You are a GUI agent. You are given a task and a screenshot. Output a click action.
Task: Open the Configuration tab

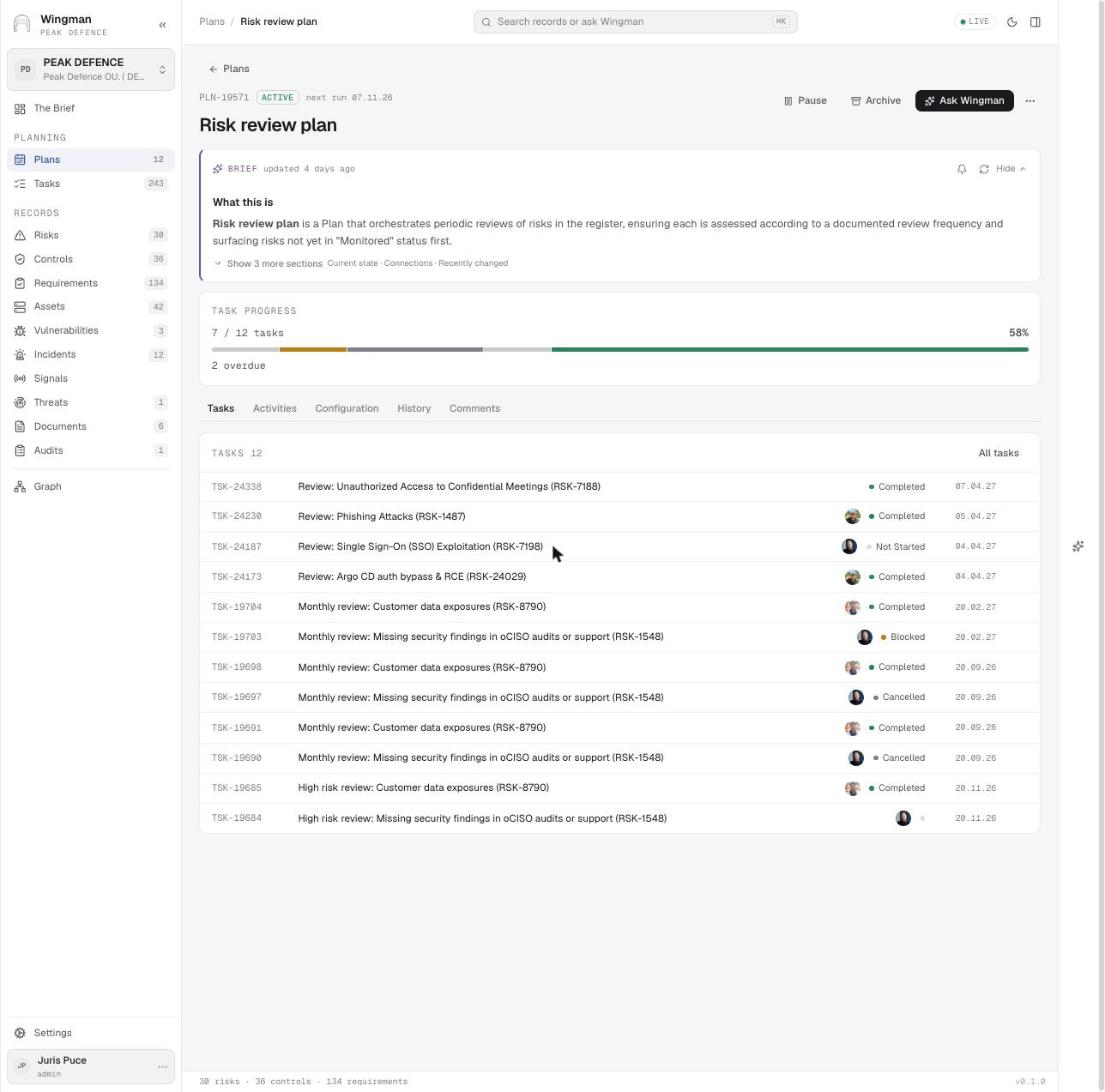tap(347, 409)
